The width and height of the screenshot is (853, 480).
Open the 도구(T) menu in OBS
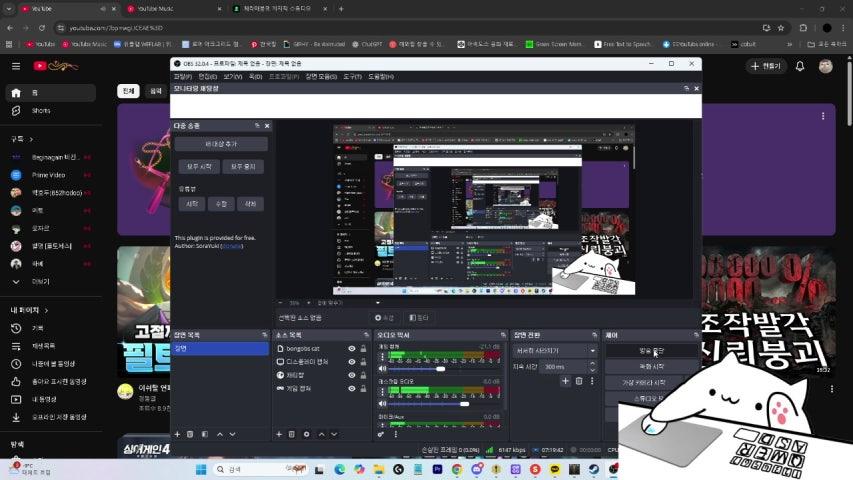coord(352,76)
